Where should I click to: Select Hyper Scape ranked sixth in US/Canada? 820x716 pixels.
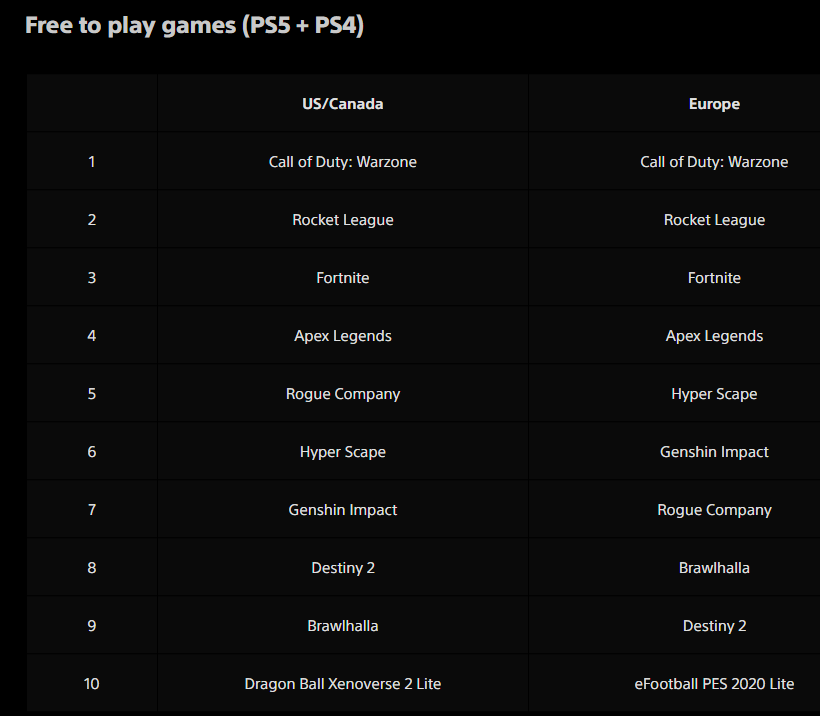[343, 452]
